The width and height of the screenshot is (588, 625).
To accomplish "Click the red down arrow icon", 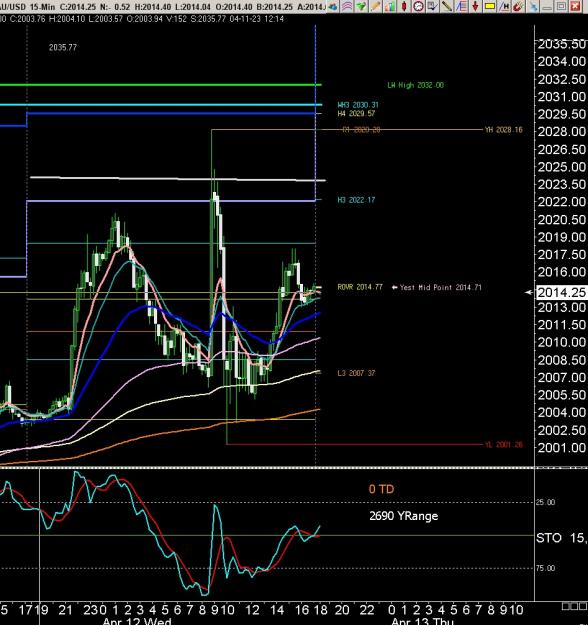I will [x=476, y=6].
